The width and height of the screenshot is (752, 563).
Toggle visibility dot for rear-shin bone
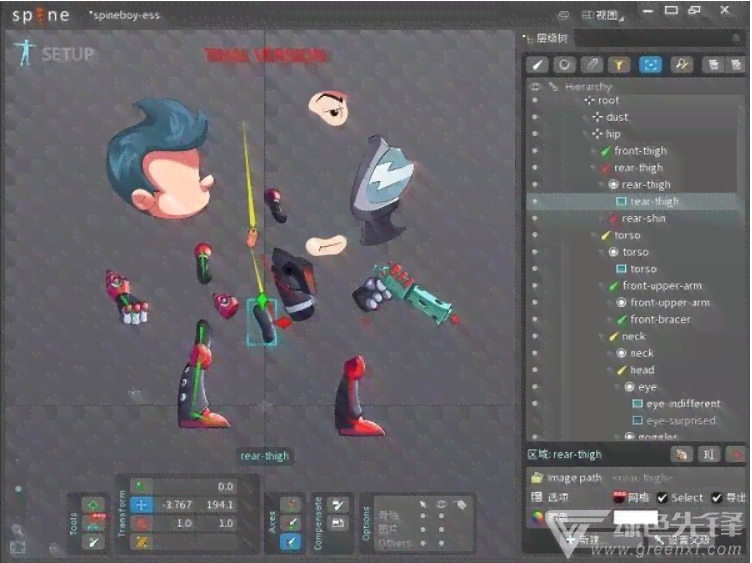pos(535,218)
